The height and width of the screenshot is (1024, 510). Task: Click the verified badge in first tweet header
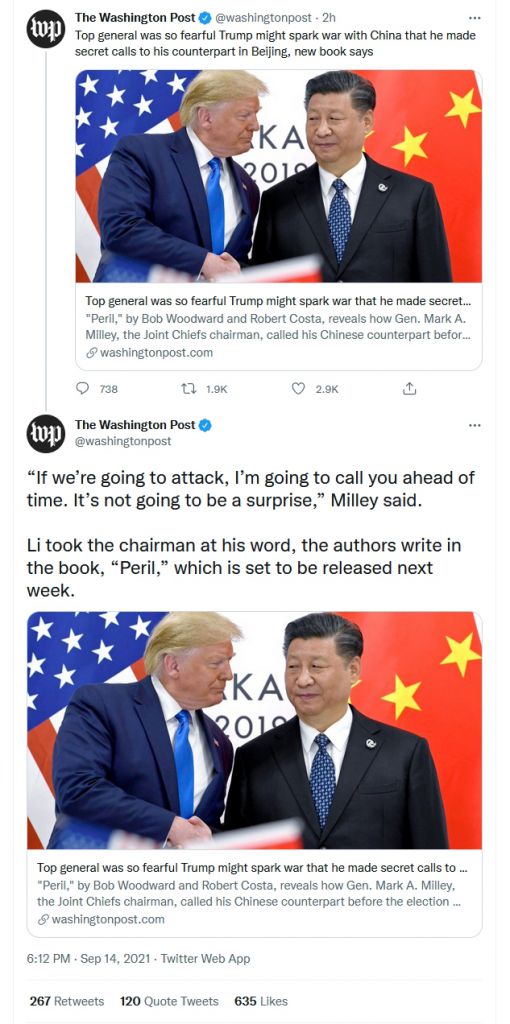pyautogui.click(x=204, y=18)
